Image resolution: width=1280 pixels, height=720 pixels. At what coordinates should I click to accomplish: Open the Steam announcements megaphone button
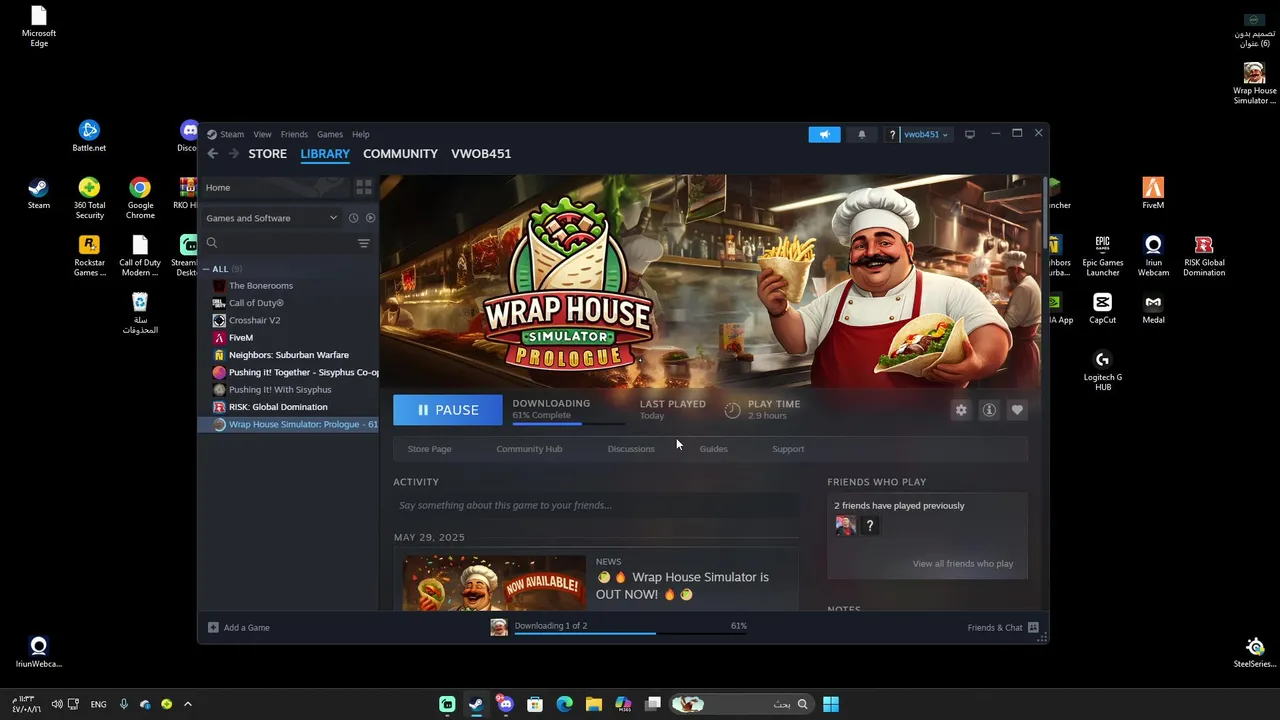tap(824, 134)
